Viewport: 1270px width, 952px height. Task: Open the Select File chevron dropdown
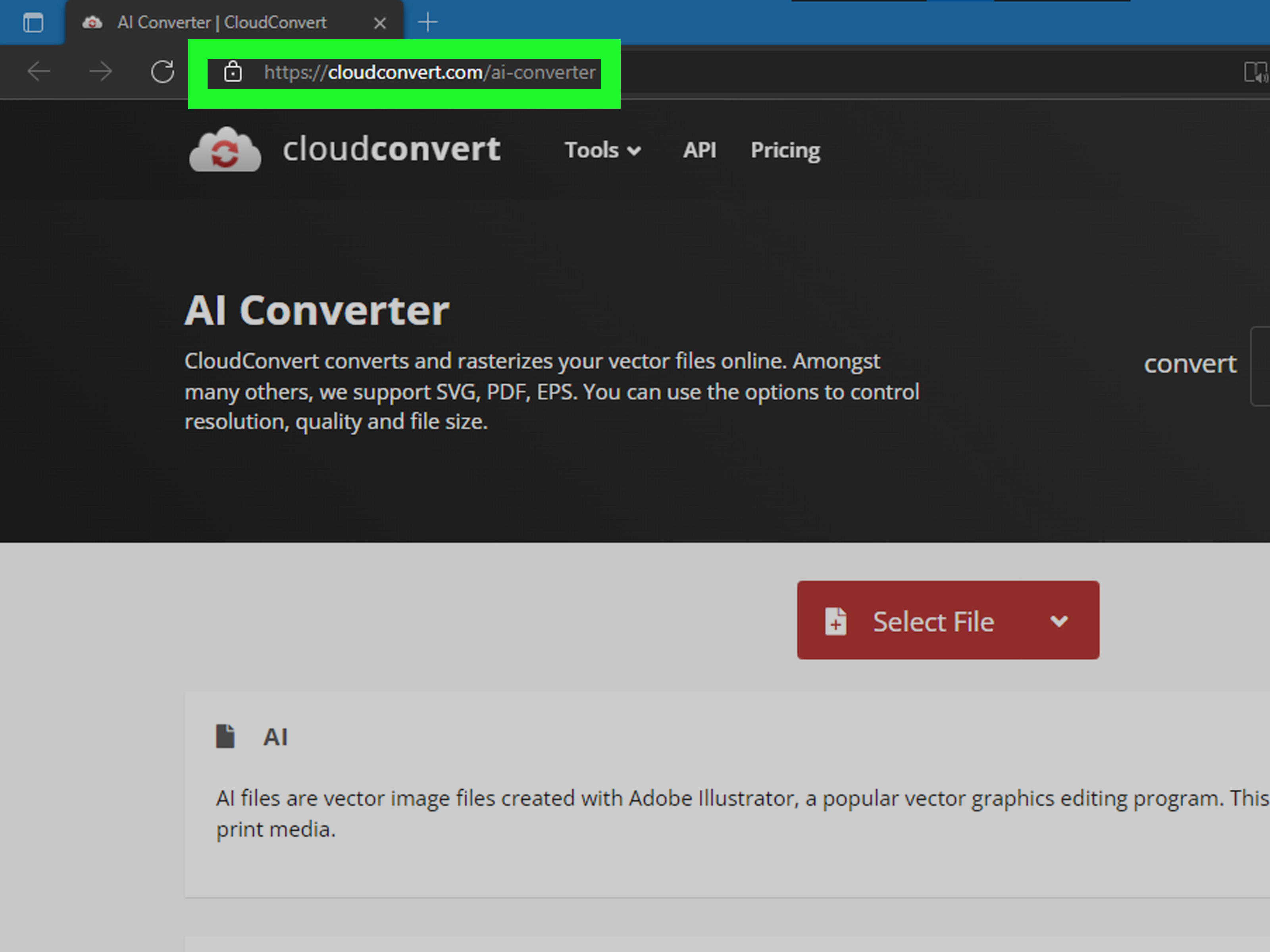click(1059, 620)
